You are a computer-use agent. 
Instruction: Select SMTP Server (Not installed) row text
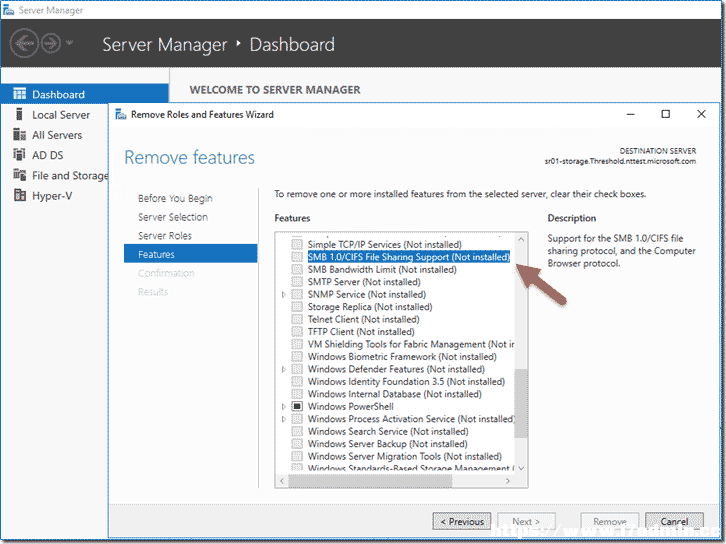364,282
